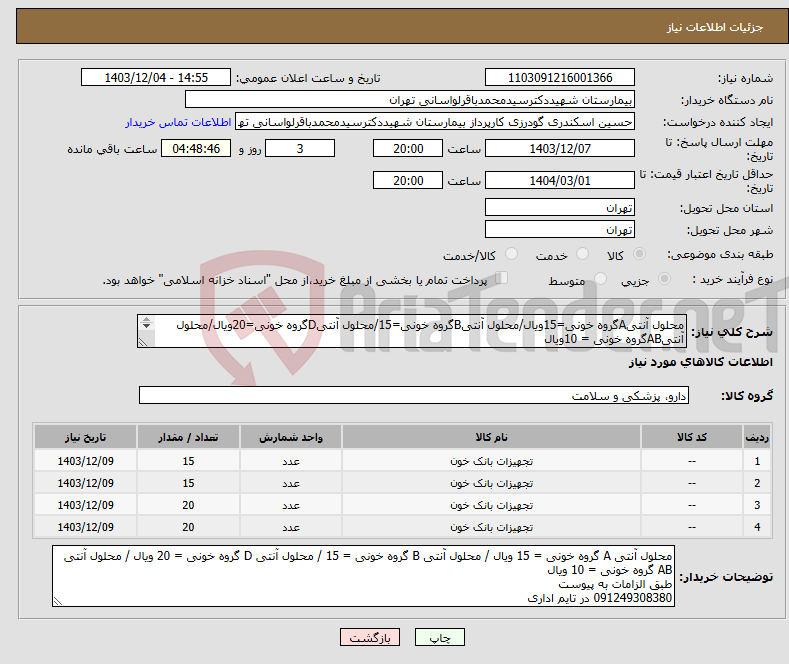Image resolution: width=789 pixels, height=664 pixels.
Task: Click the need number field 1103091216001366
Action: pyautogui.click(x=560, y=77)
